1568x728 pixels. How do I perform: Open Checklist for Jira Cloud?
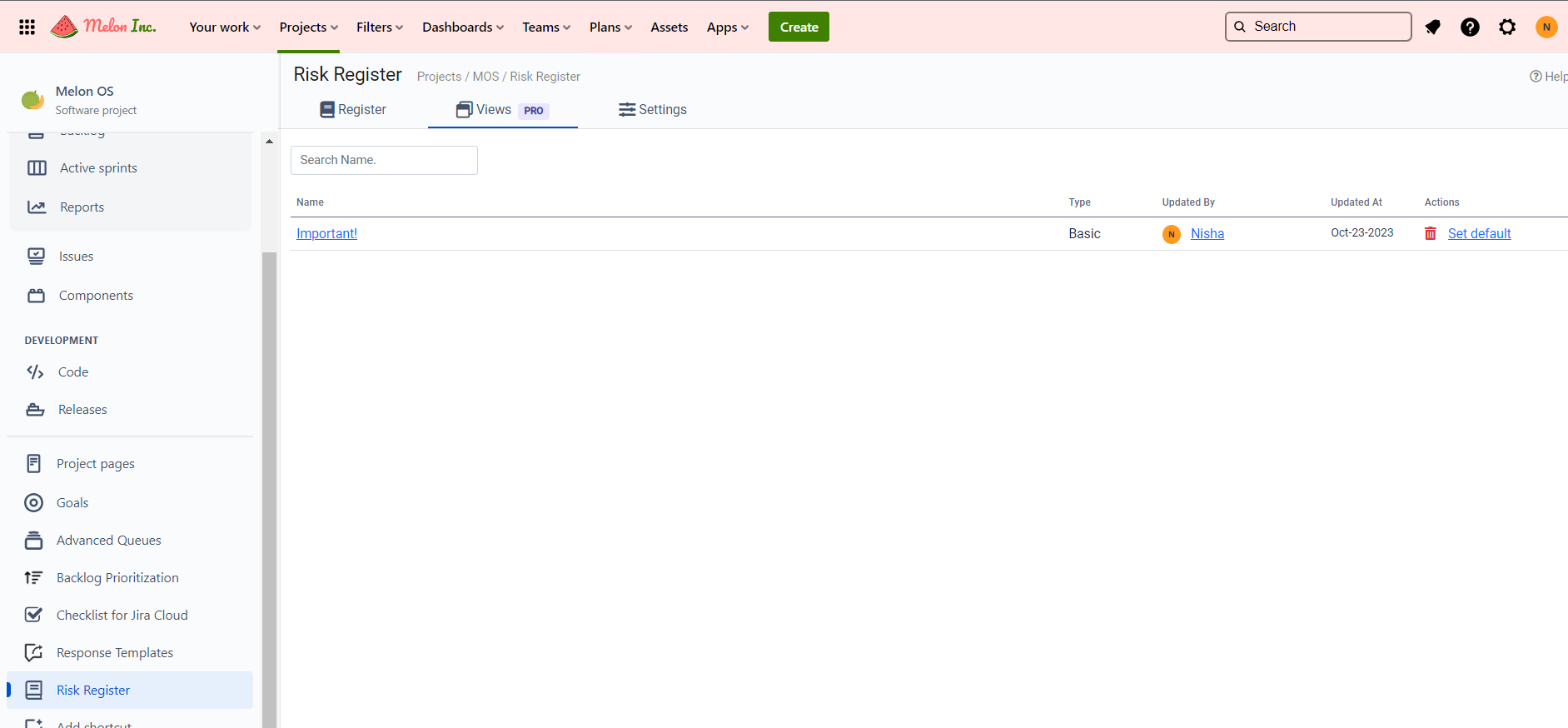[122, 616]
